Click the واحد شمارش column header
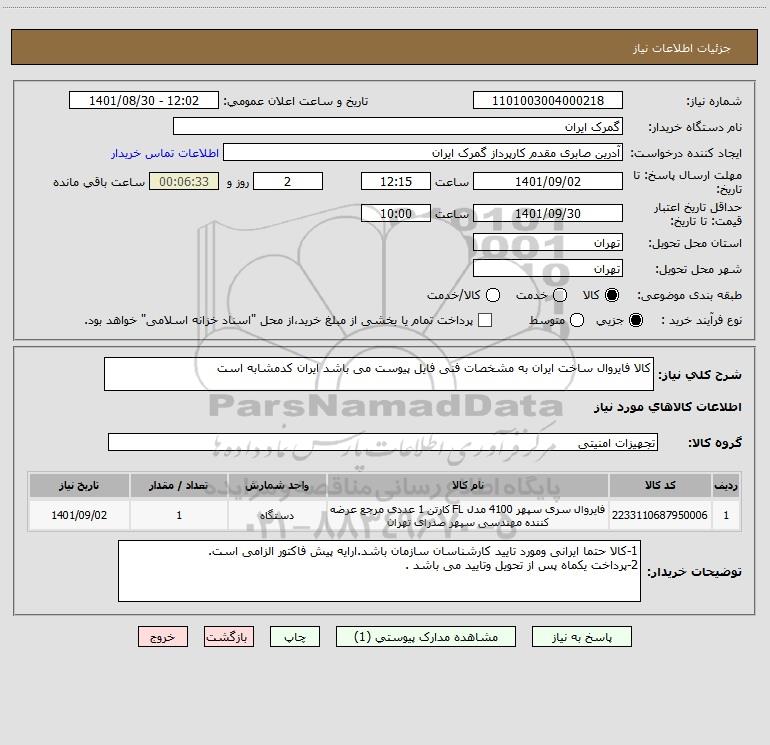Screen dimensions: 770x745 277,485
